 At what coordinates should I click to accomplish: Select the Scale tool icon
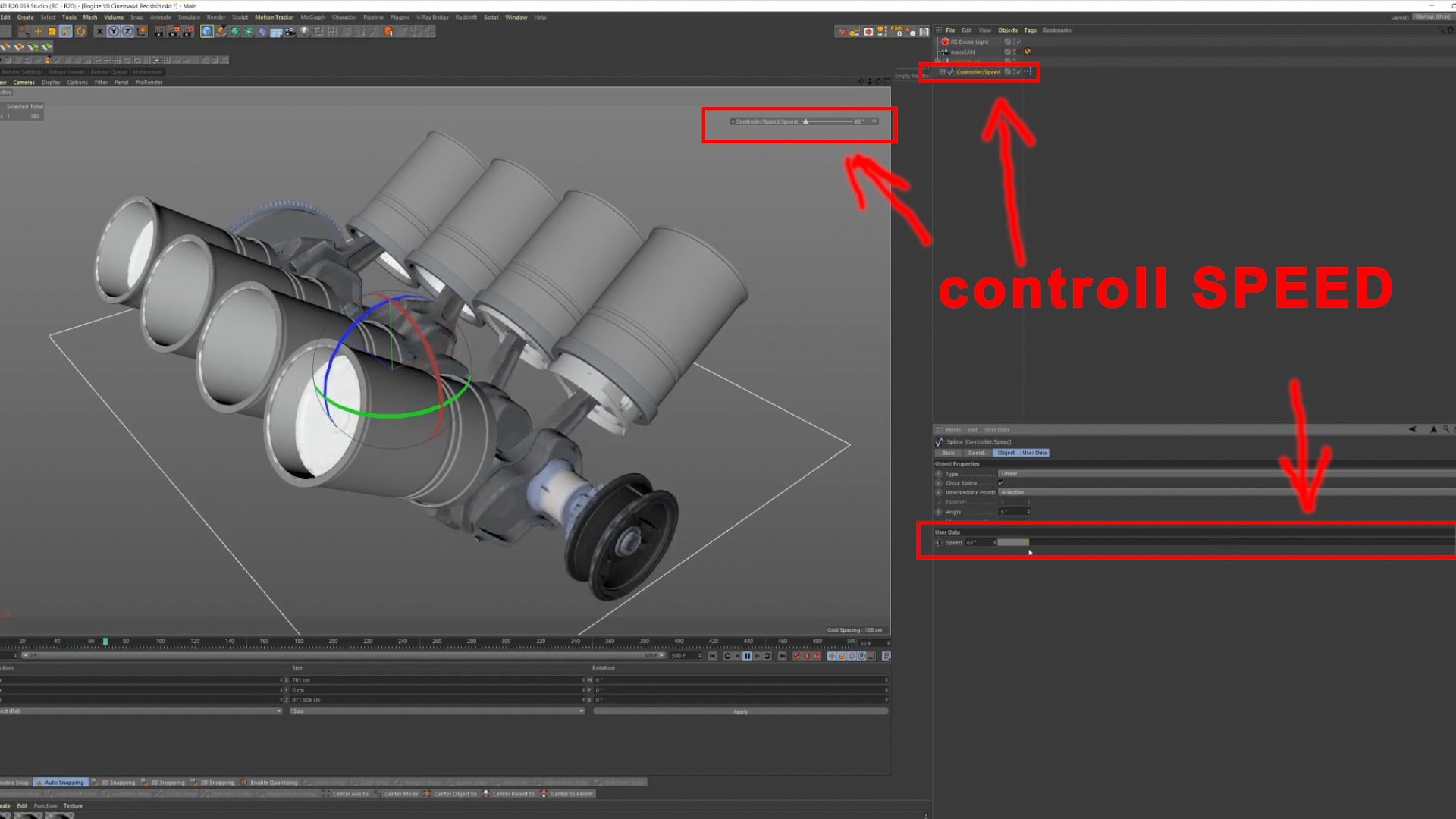pyautogui.click(x=52, y=31)
